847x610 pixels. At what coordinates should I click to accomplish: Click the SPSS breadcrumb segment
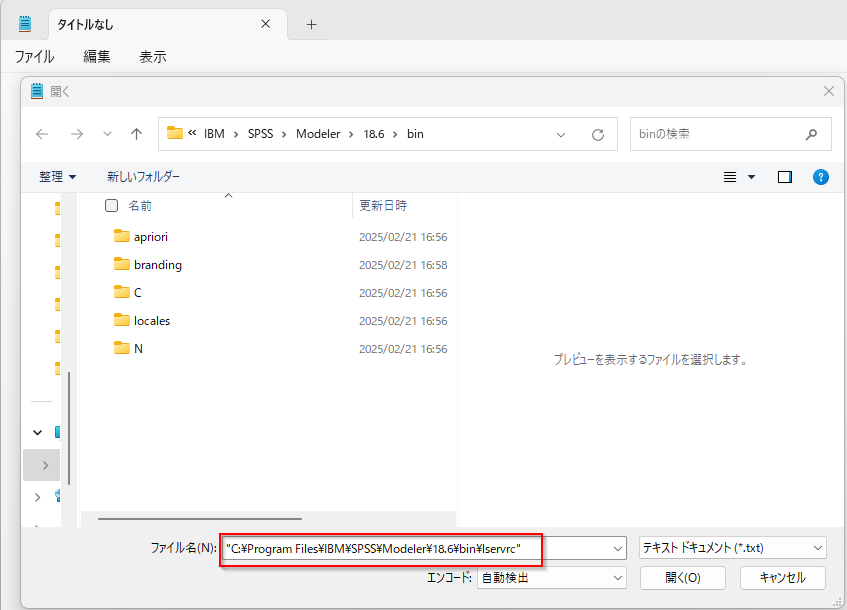click(x=260, y=134)
